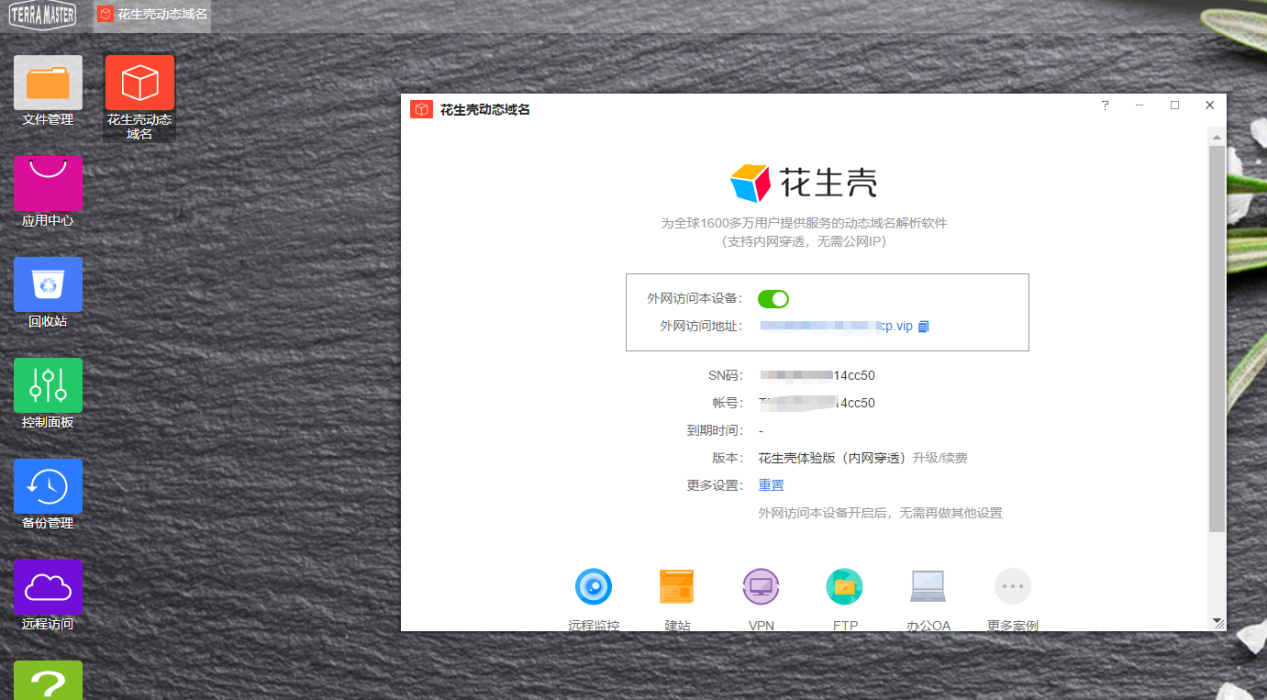1267x700 pixels.
Task: Click the window's vertical scrollbar thumb
Action: click(1217, 339)
